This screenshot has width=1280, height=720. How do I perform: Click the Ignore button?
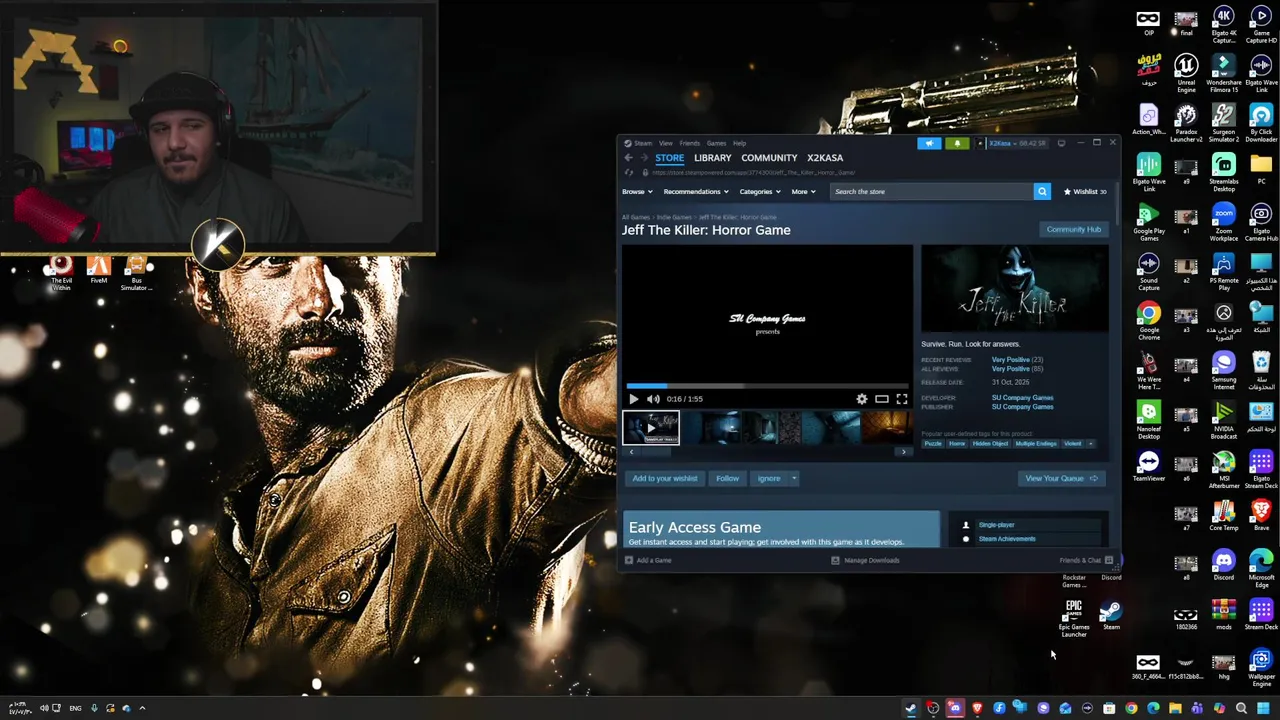pyautogui.click(x=768, y=478)
